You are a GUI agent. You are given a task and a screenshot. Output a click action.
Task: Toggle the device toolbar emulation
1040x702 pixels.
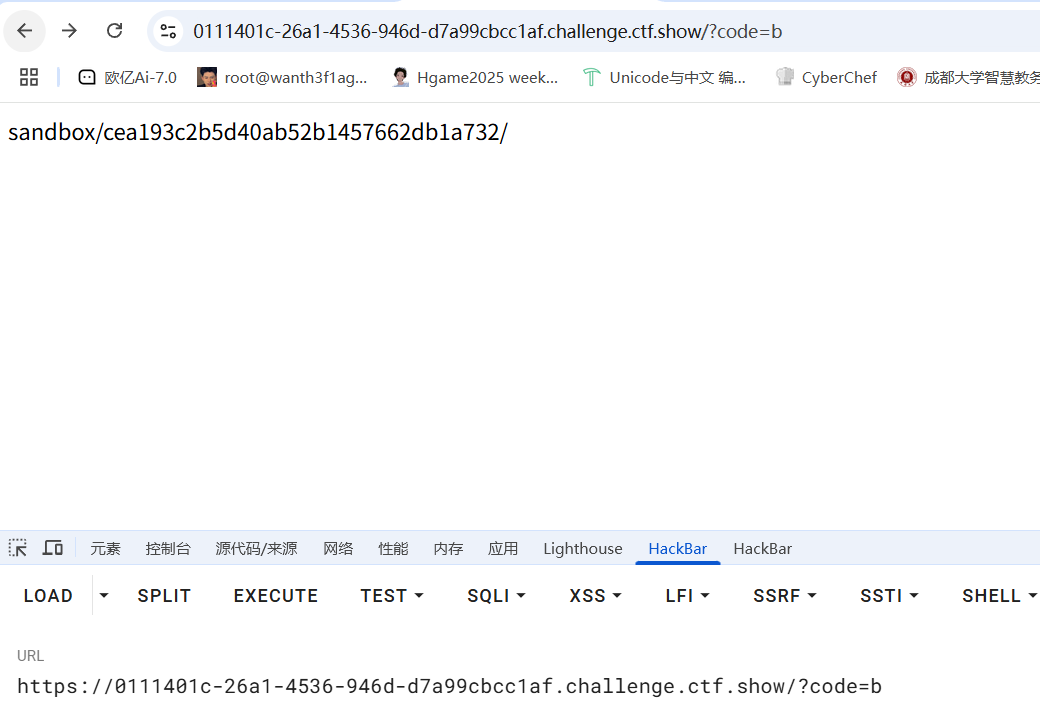click(53, 548)
